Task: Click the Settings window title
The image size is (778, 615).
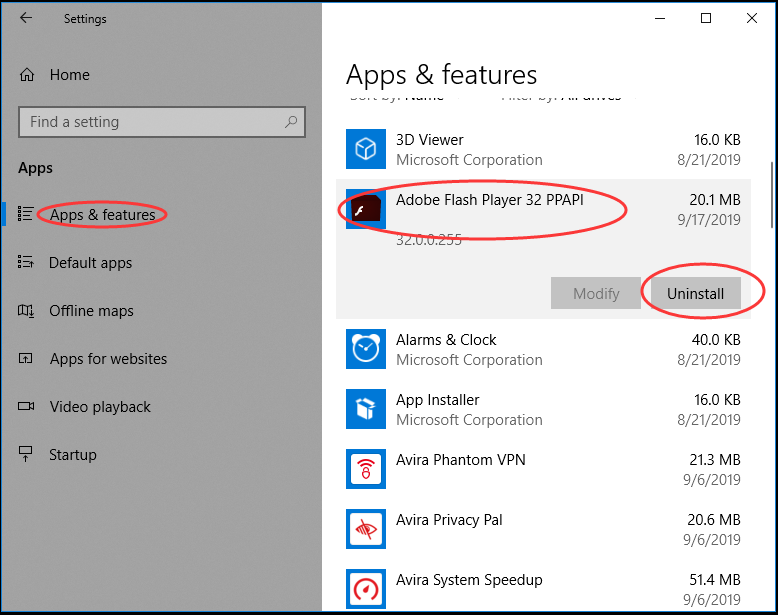Action: click(85, 19)
